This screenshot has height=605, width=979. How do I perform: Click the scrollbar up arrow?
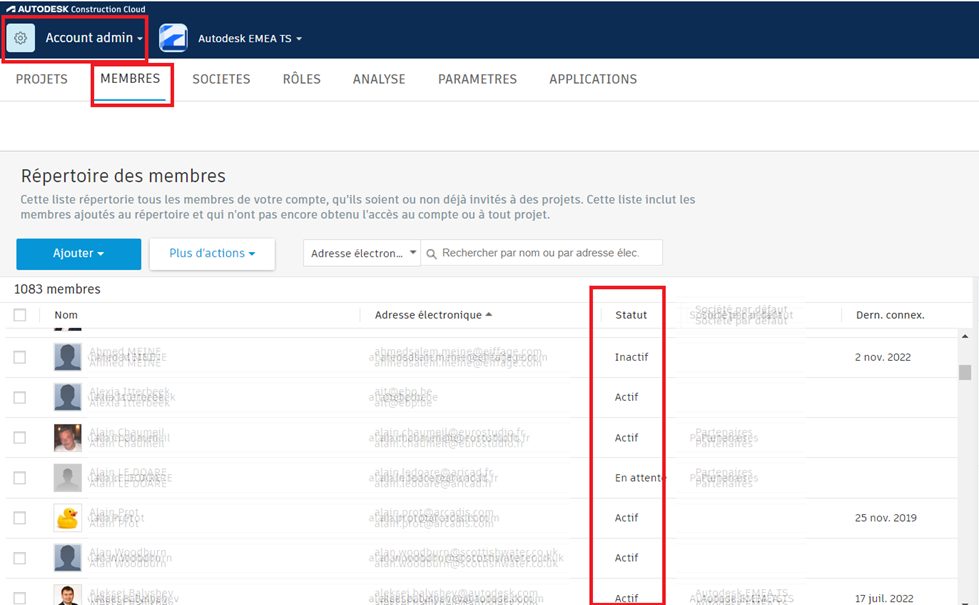click(965, 337)
